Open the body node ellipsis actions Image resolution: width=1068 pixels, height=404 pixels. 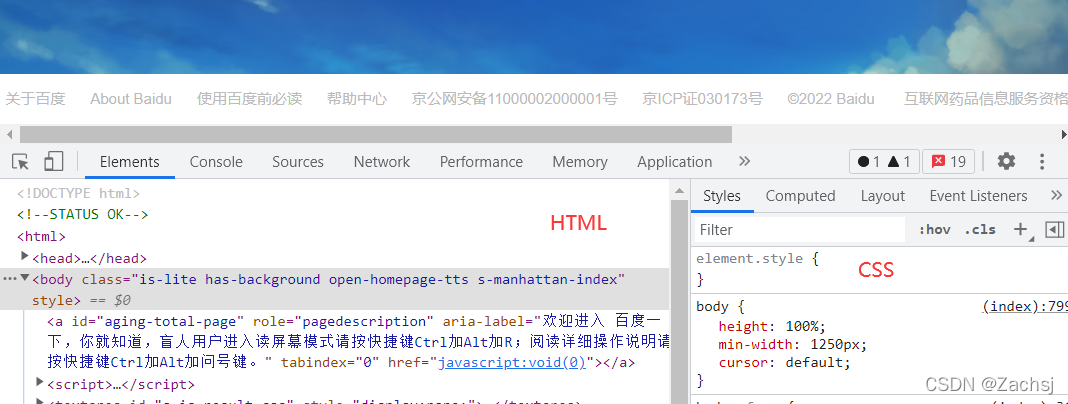[10, 279]
